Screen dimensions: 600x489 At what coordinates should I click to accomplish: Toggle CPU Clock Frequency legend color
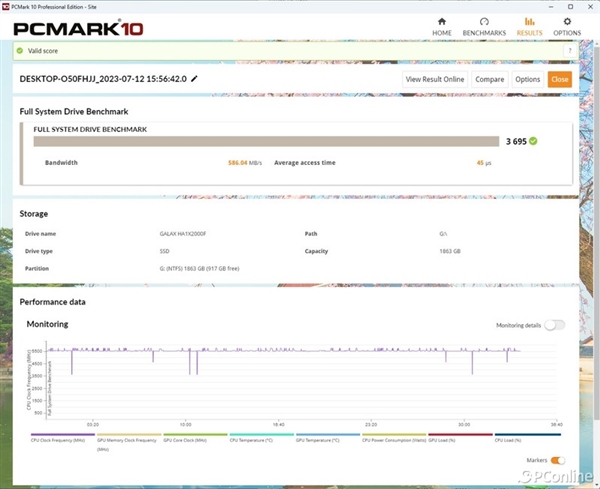pos(63,435)
